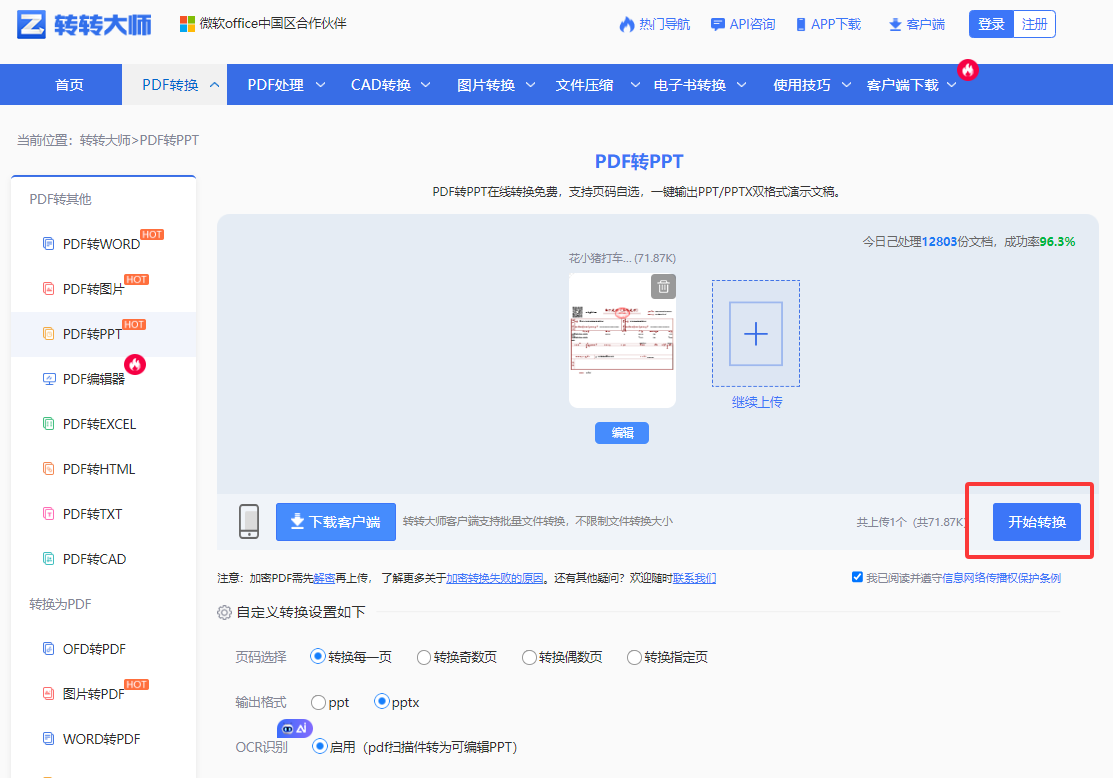Click the AI badge above OCR识别
The height and width of the screenshot is (778, 1113).
pyautogui.click(x=295, y=728)
